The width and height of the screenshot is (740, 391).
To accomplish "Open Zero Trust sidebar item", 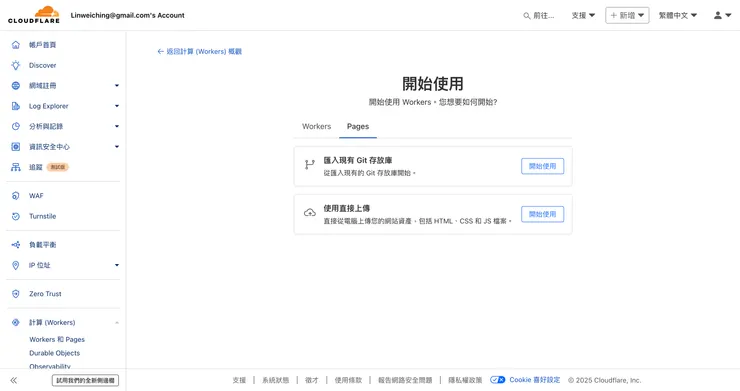I will (45, 294).
